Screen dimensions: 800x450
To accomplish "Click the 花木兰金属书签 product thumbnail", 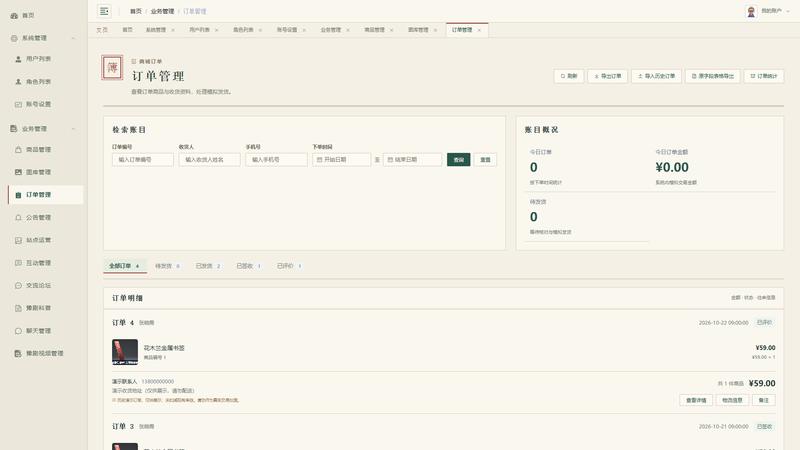I will [125, 352].
